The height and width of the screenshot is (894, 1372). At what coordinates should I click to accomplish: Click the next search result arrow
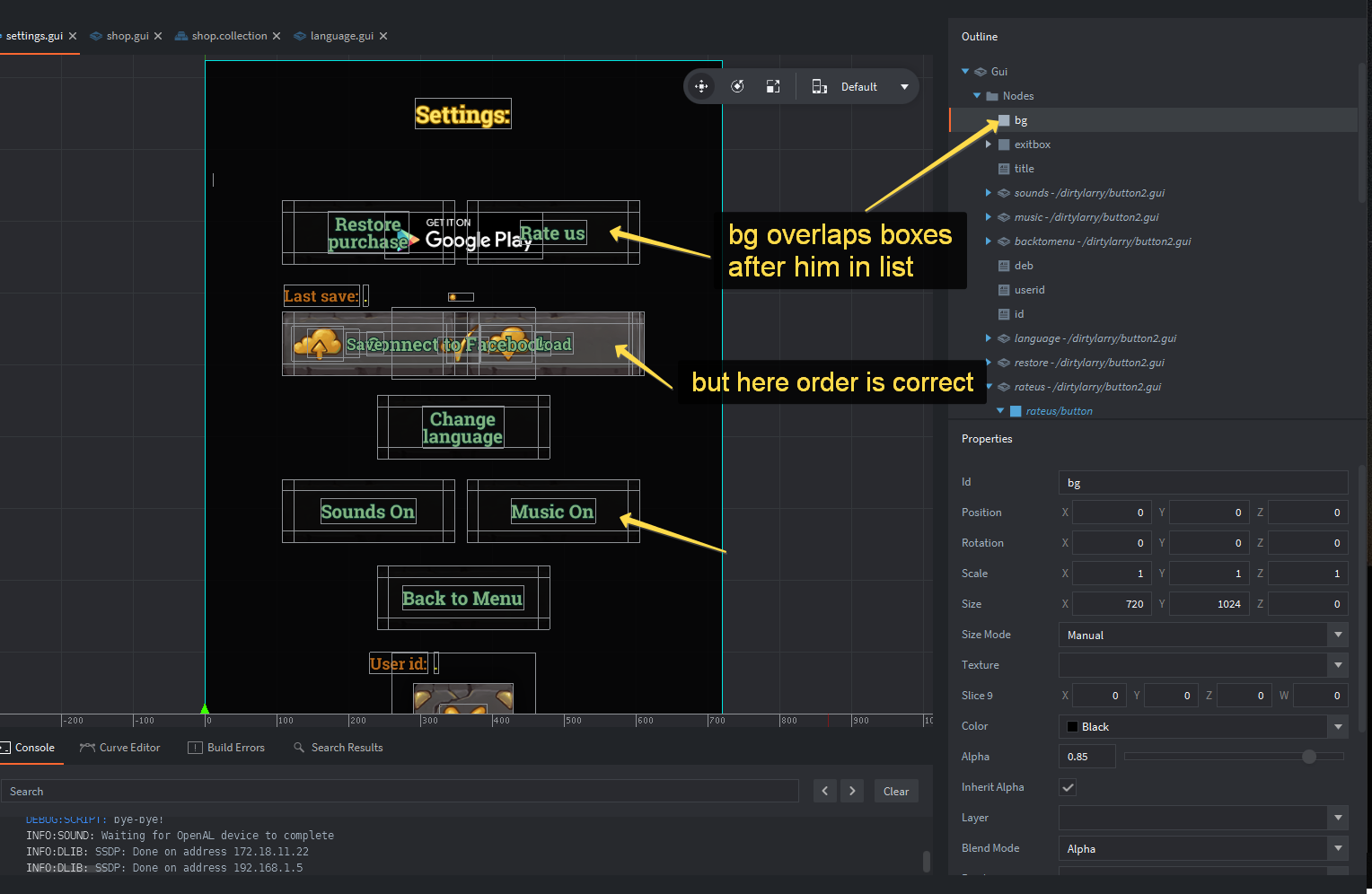851,791
